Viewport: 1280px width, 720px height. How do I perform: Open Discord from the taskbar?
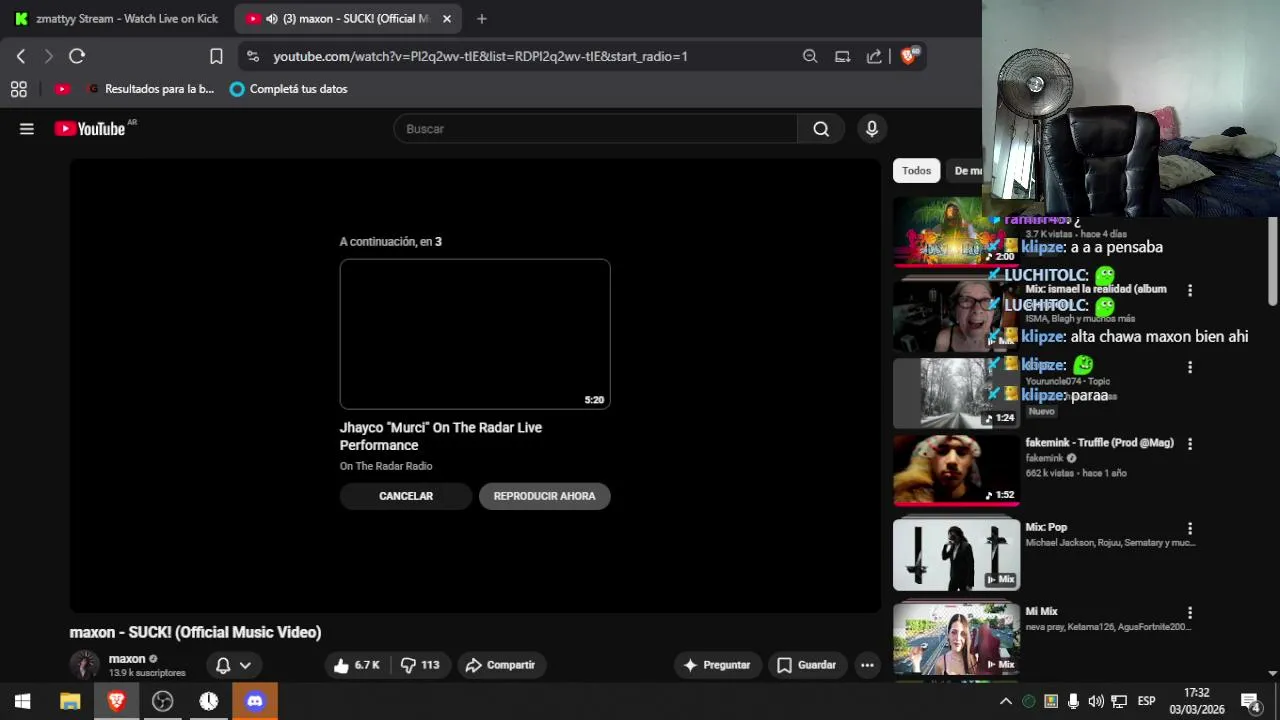(x=255, y=701)
